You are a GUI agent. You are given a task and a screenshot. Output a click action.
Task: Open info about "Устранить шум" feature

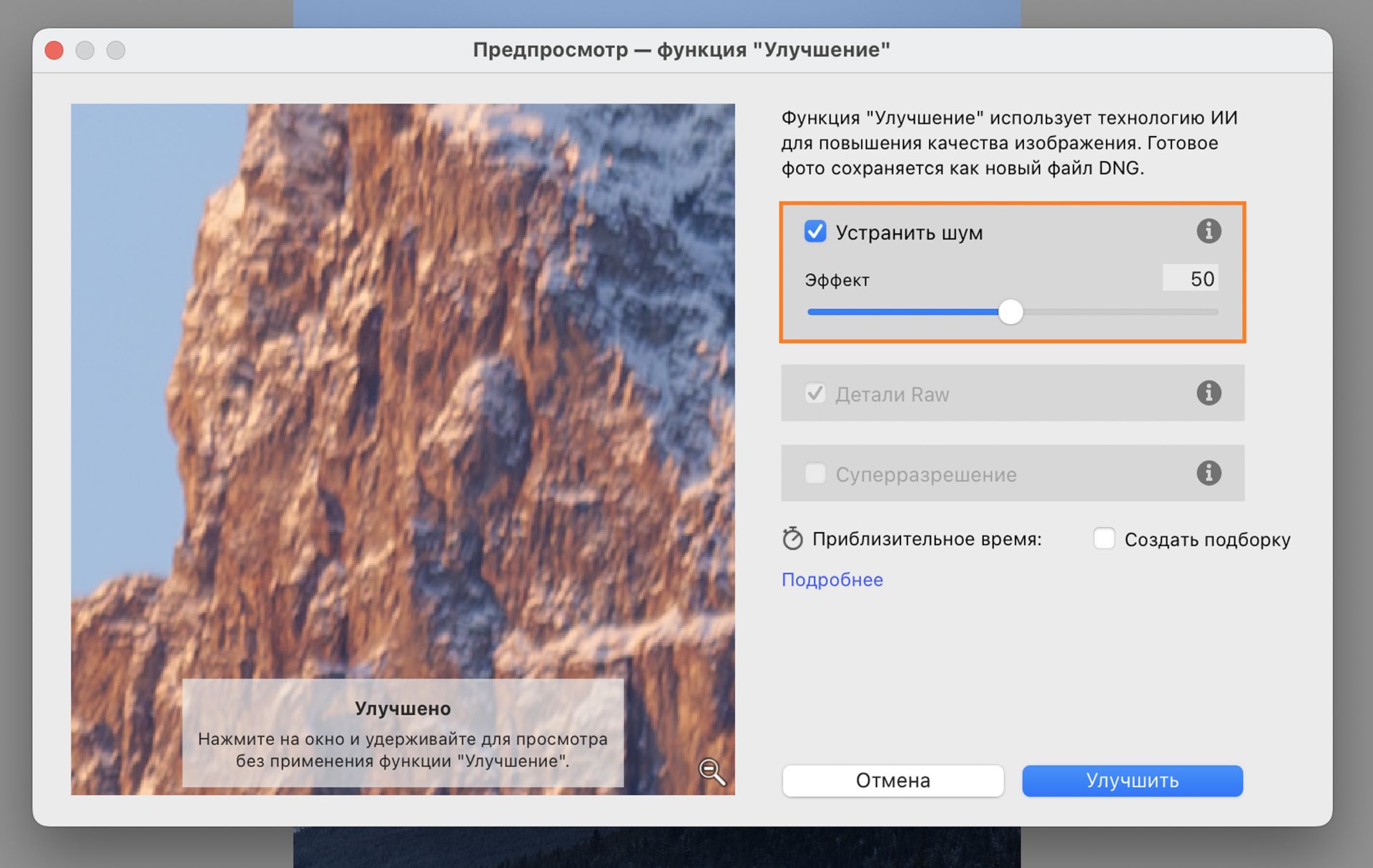coord(1209,230)
